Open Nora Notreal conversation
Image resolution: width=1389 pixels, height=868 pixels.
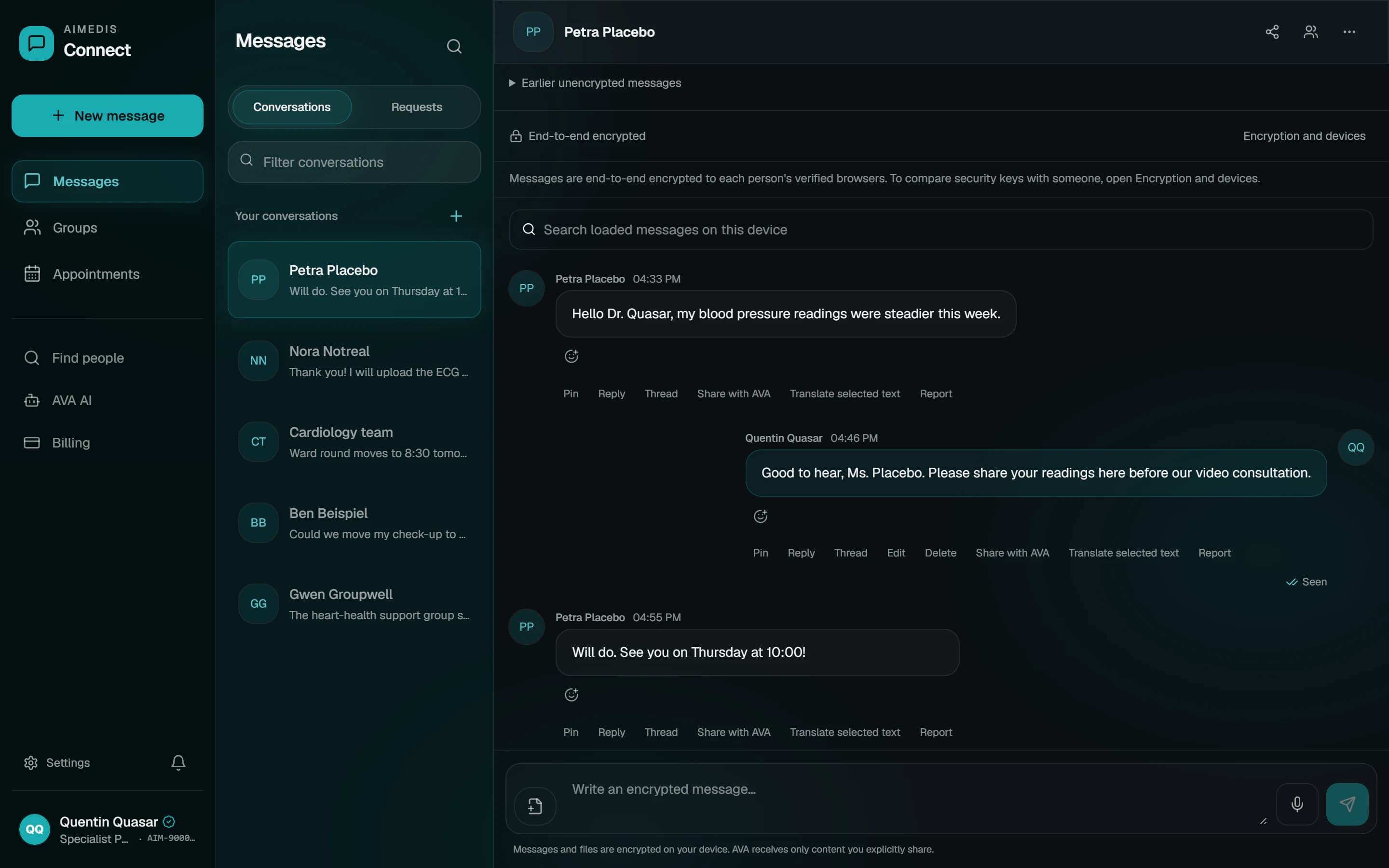354,361
